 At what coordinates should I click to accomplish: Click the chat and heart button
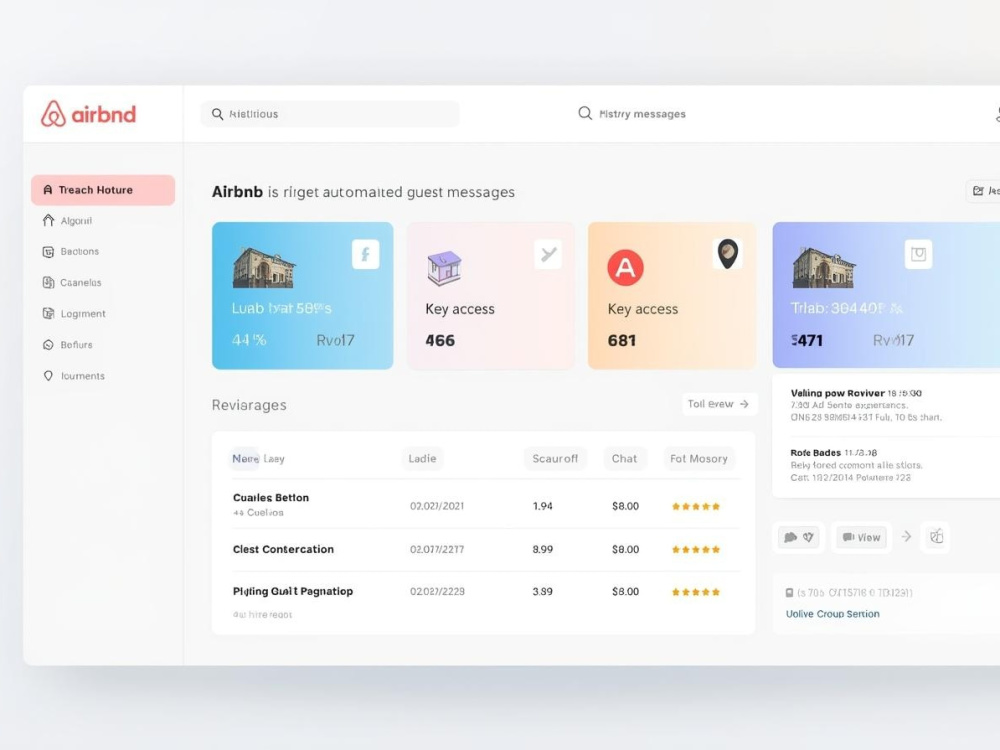798,537
